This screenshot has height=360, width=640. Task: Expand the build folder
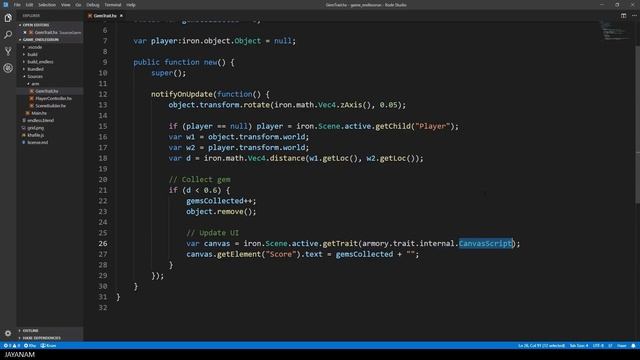point(32,54)
